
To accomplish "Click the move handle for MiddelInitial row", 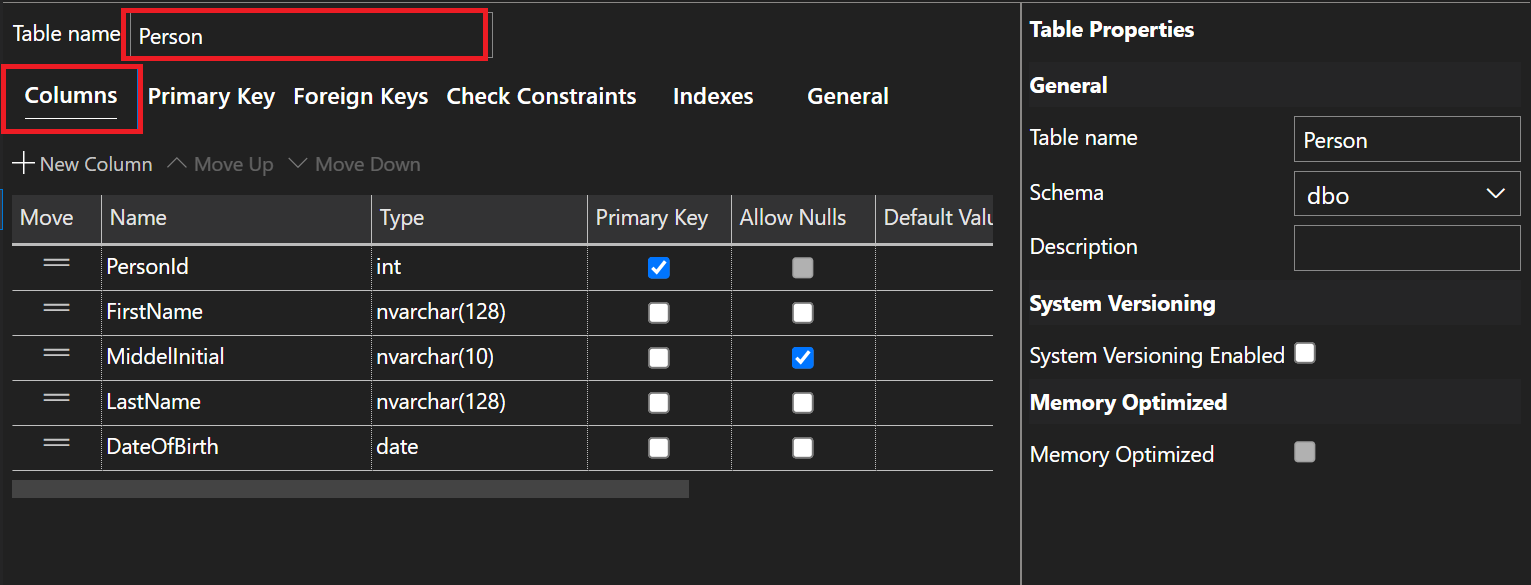I will [x=55, y=356].
